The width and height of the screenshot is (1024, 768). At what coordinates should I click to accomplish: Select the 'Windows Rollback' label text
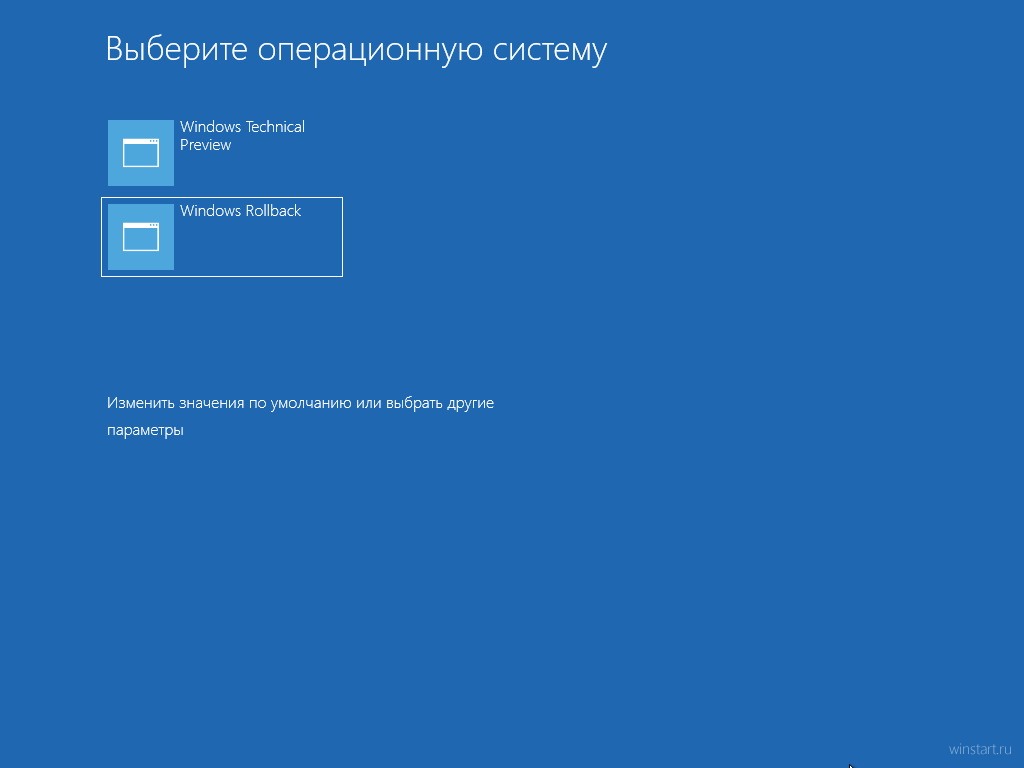pyautogui.click(x=240, y=211)
